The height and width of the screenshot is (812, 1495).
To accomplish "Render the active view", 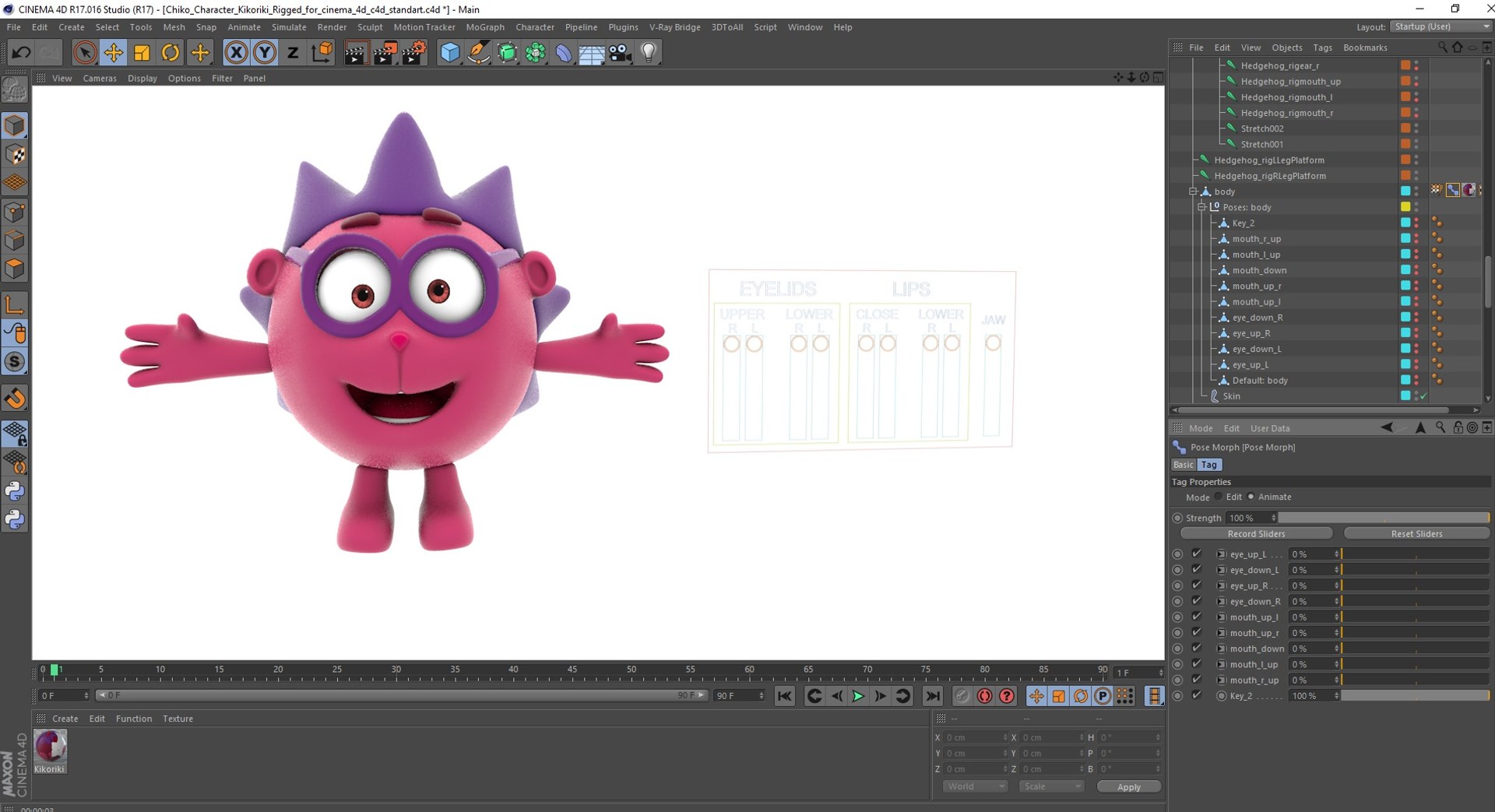I will pos(356,53).
